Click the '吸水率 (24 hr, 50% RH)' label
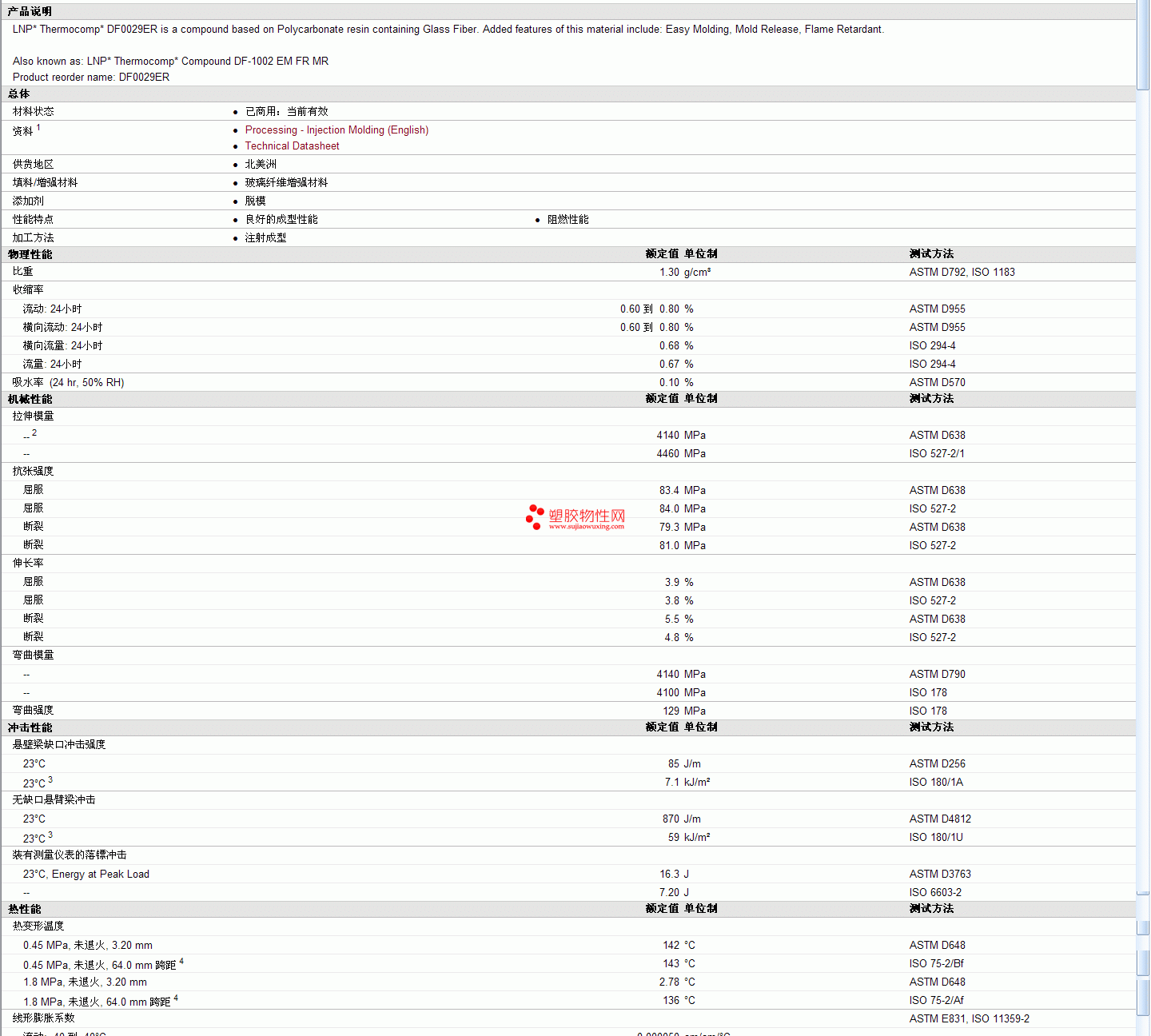 coord(68,383)
